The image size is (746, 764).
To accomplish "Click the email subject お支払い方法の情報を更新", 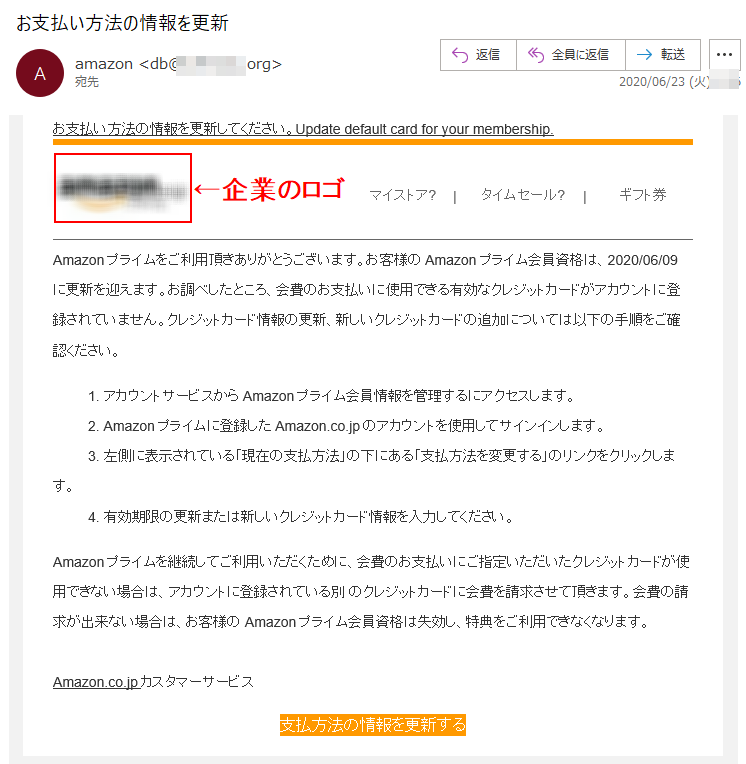I will [x=122, y=23].
